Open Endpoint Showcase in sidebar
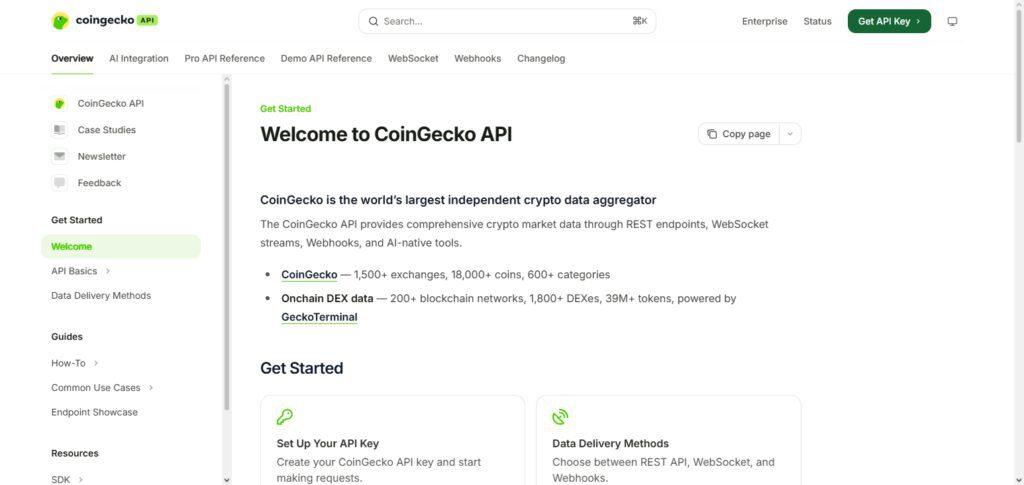Viewport: 1024px width, 485px height. pos(95,413)
